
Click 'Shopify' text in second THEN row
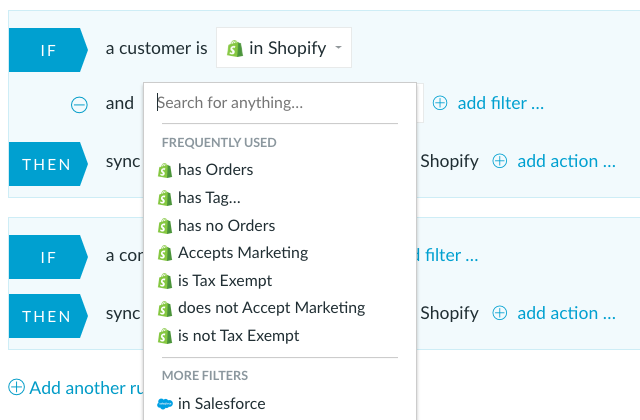point(449,313)
